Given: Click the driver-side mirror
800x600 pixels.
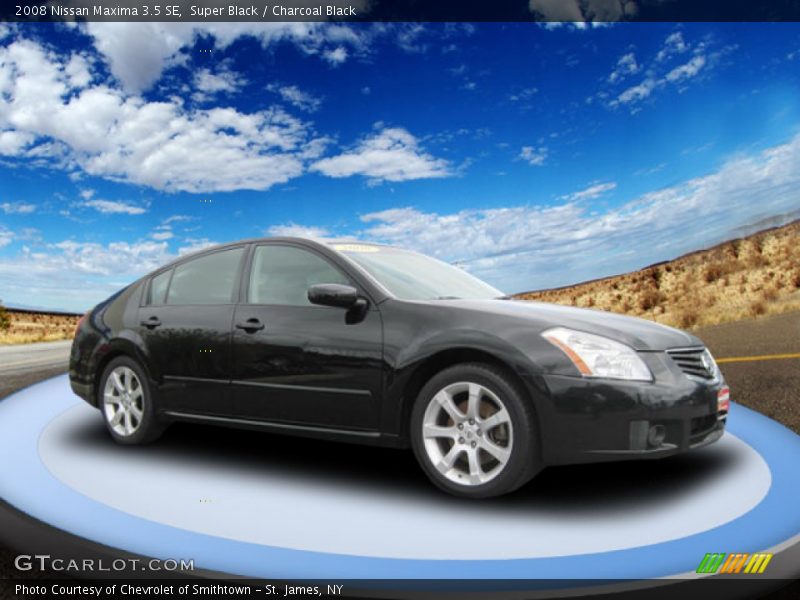Looking at the screenshot, I should (x=334, y=296).
